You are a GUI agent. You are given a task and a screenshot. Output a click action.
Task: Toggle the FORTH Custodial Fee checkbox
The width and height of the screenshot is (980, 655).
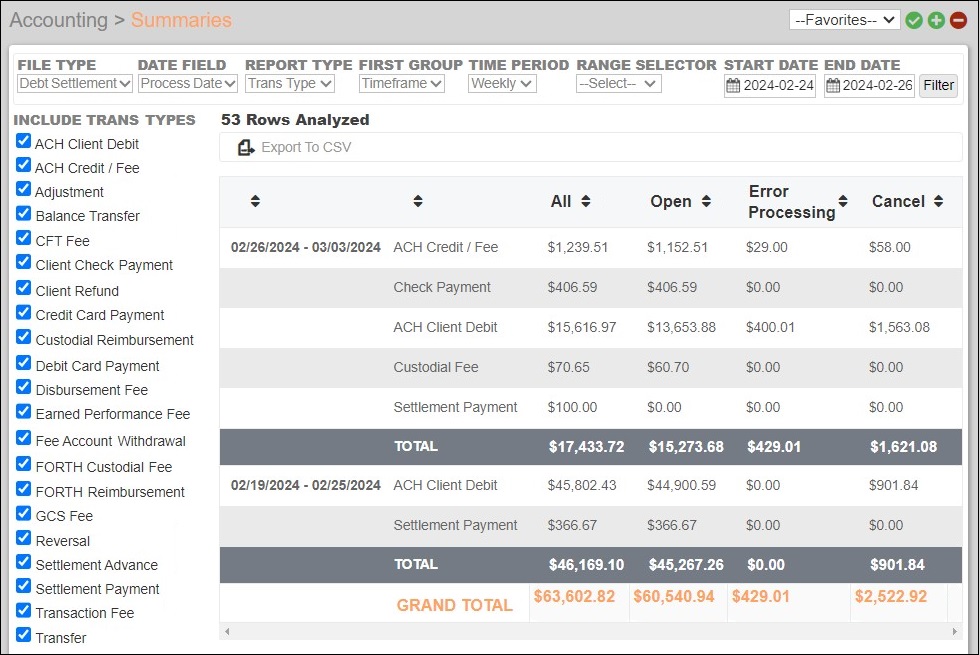[23, 467]
